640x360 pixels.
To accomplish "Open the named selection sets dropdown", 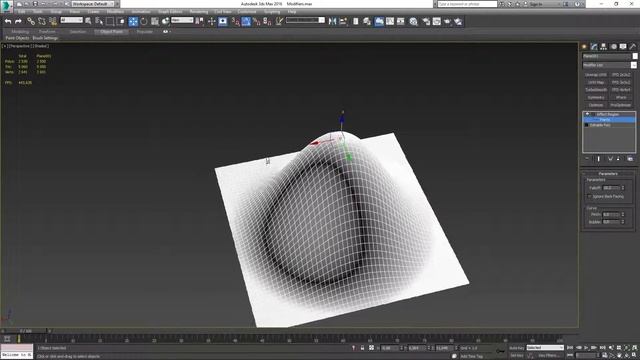I will click(305, 20).
